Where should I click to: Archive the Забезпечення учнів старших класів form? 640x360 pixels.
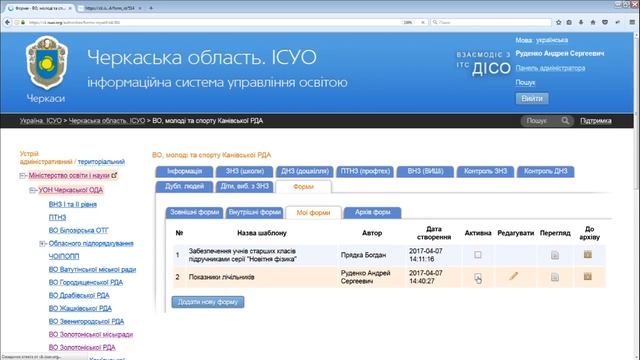pos(587,254)
